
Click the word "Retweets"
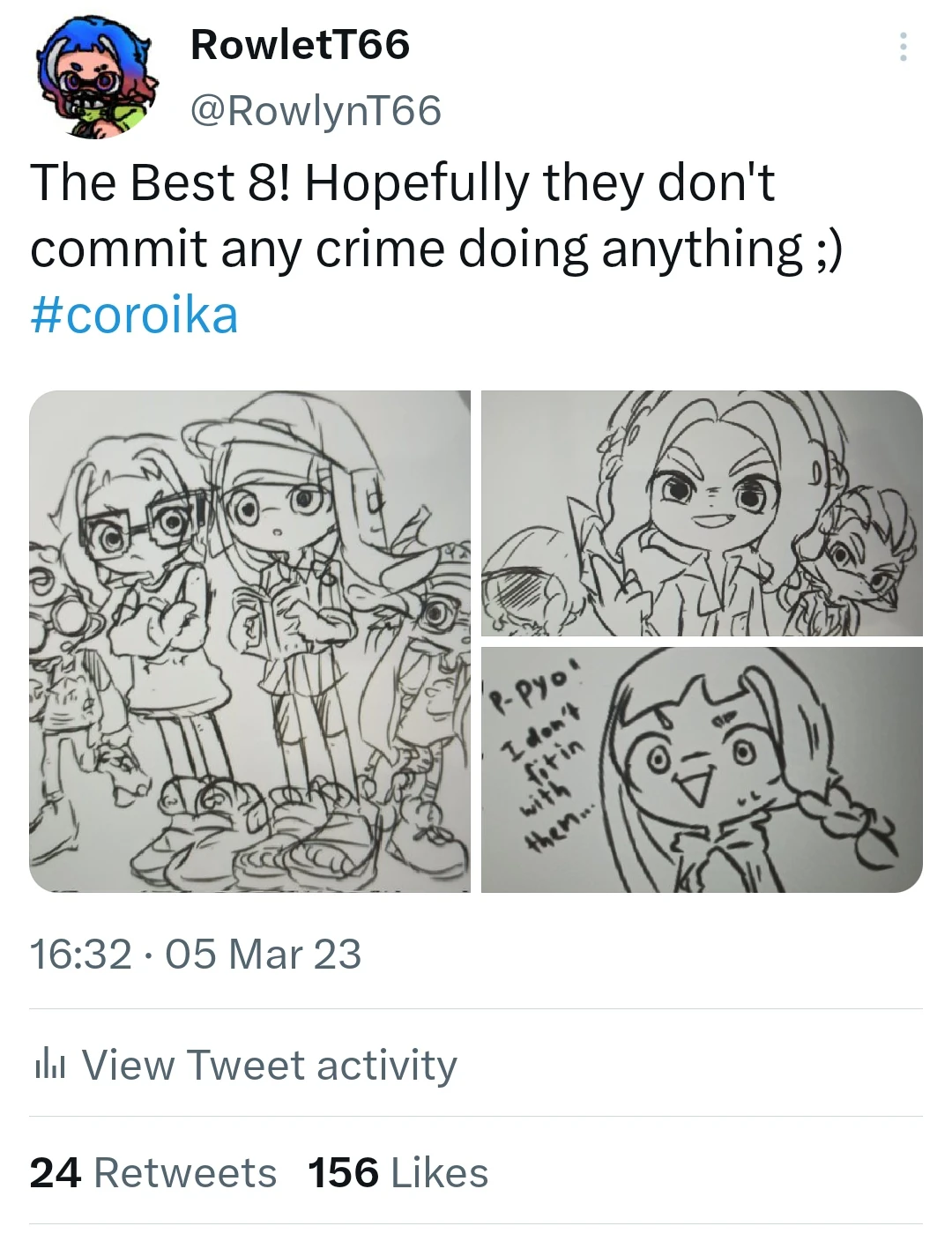pos(187,1172)
